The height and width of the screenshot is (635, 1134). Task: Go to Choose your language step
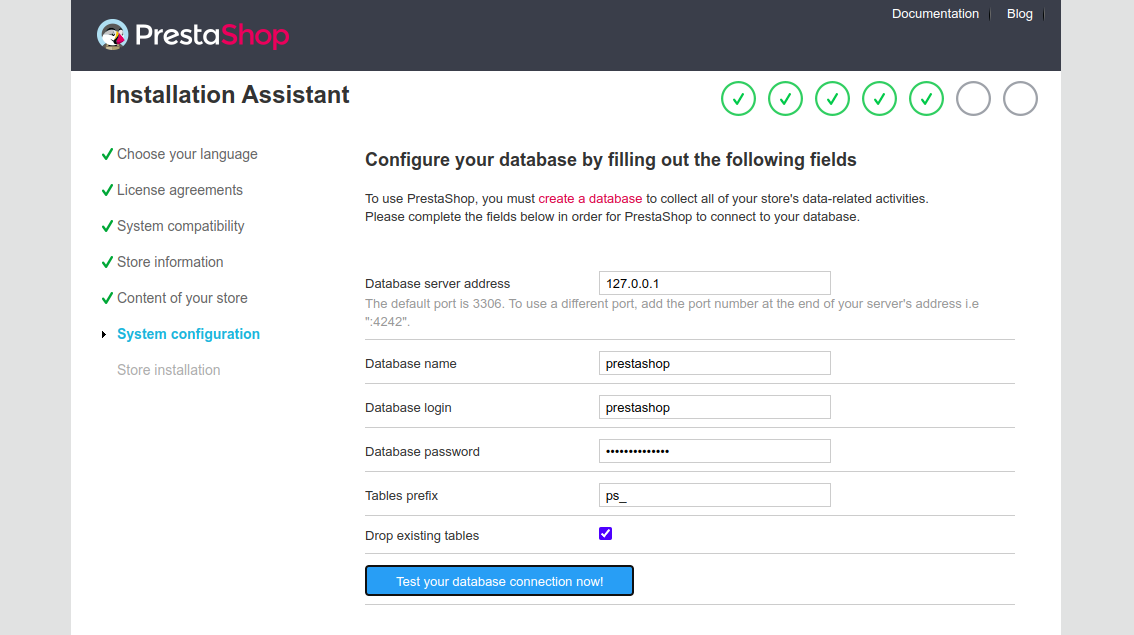pos(187,154)
